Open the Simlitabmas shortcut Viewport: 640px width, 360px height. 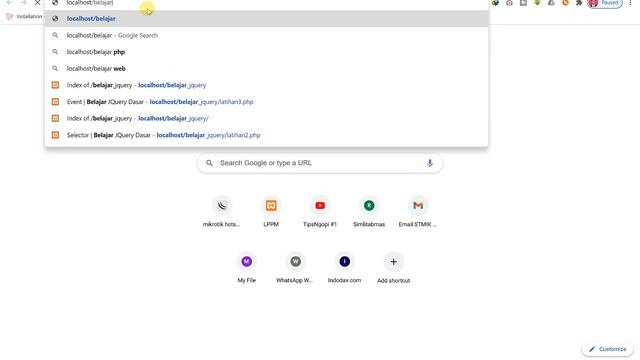pyautogui.click(x=369, y=212)
